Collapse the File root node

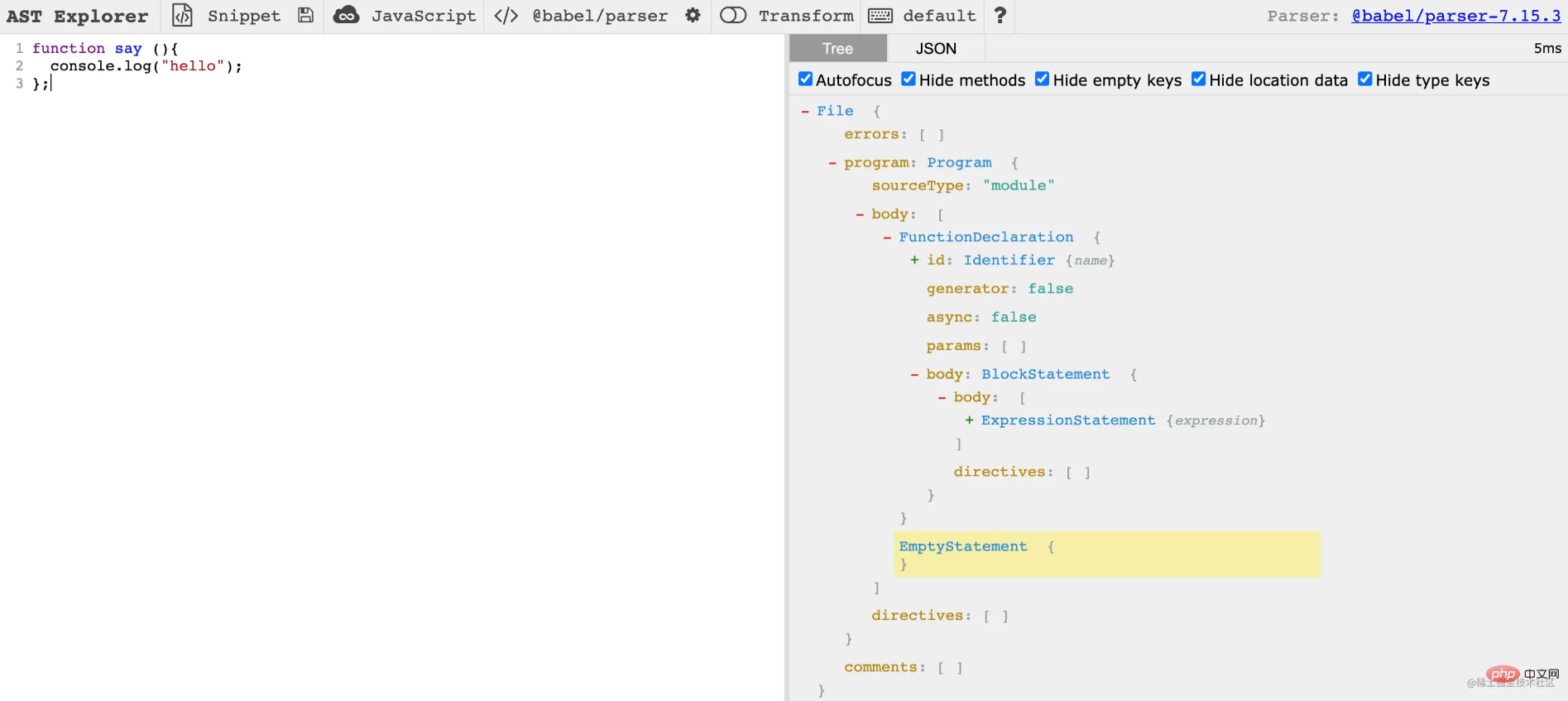[x=805, y=111]
